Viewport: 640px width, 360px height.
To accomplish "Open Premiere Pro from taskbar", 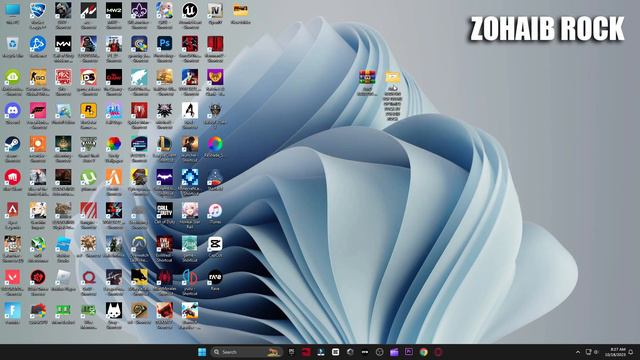I will (x=409, y=352).
